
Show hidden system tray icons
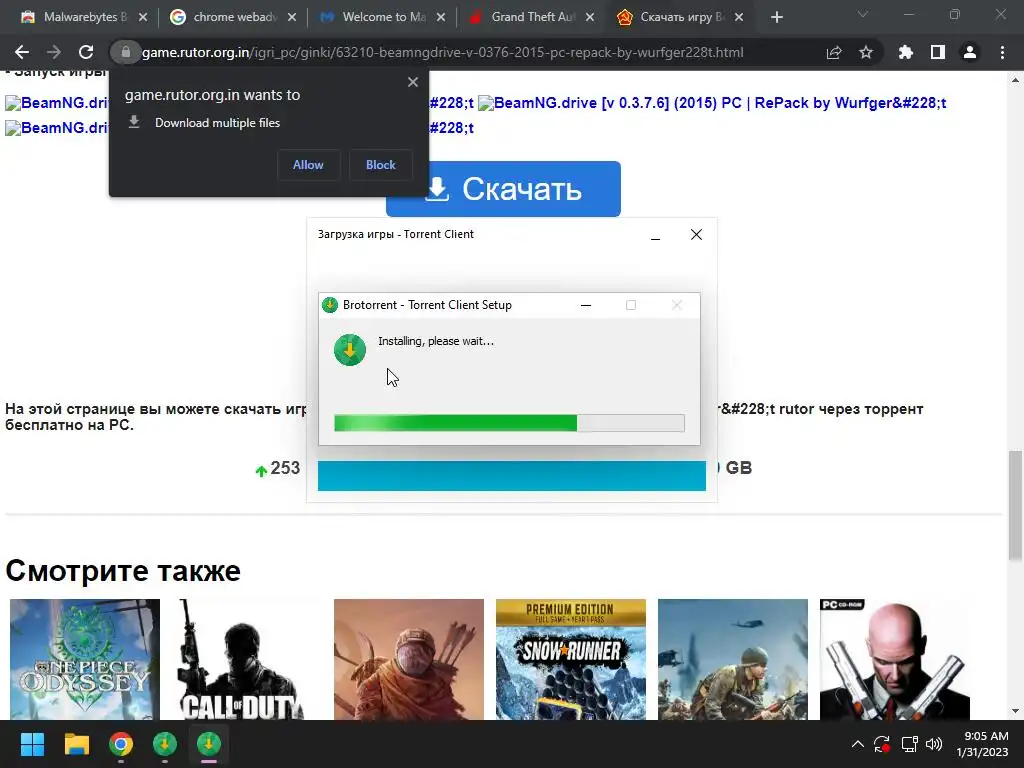[857, 744]
